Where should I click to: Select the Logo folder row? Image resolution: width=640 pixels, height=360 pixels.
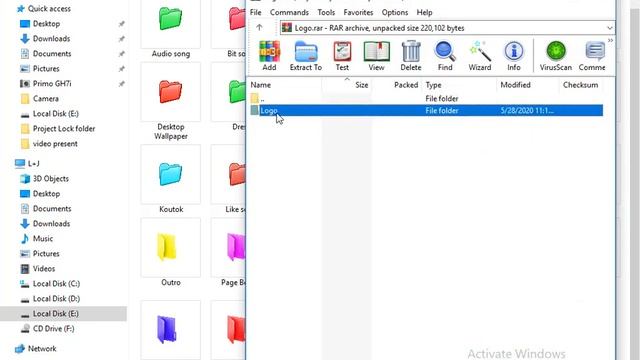pyautogui.click(x=426, y=110)
